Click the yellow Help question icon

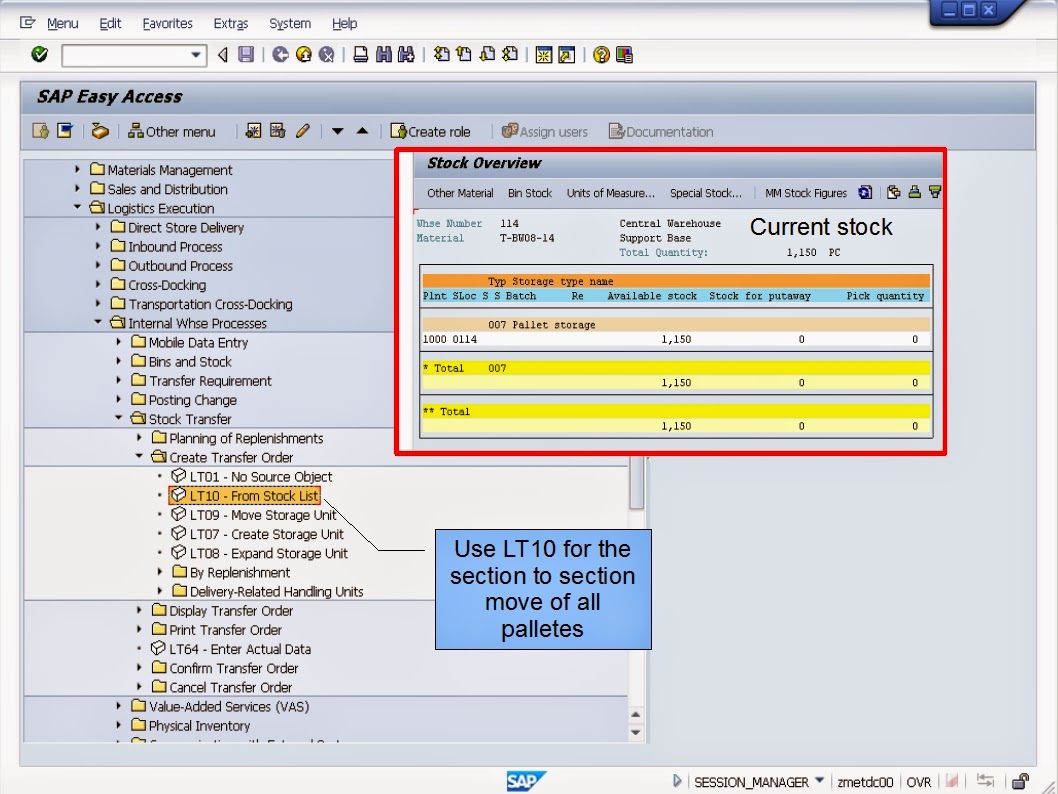tap(601, 55)
